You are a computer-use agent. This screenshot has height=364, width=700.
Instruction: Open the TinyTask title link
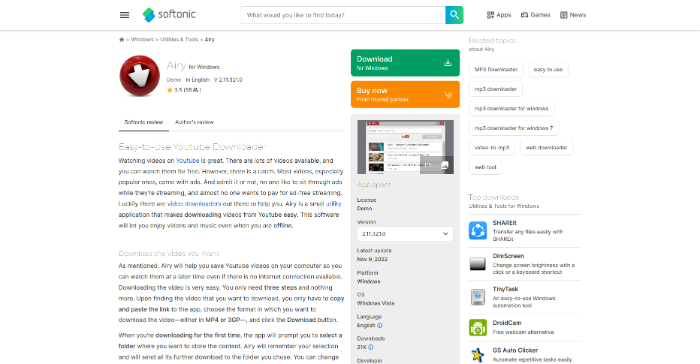click(x=505, y=289)
